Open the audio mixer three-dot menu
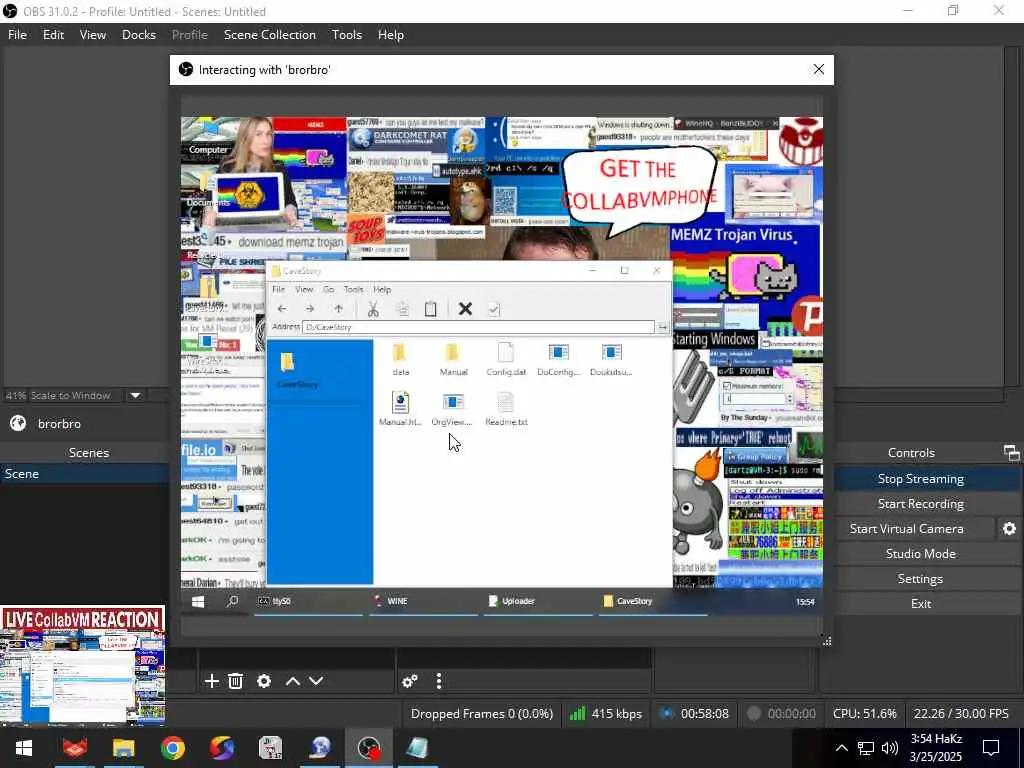 point(439,681)
